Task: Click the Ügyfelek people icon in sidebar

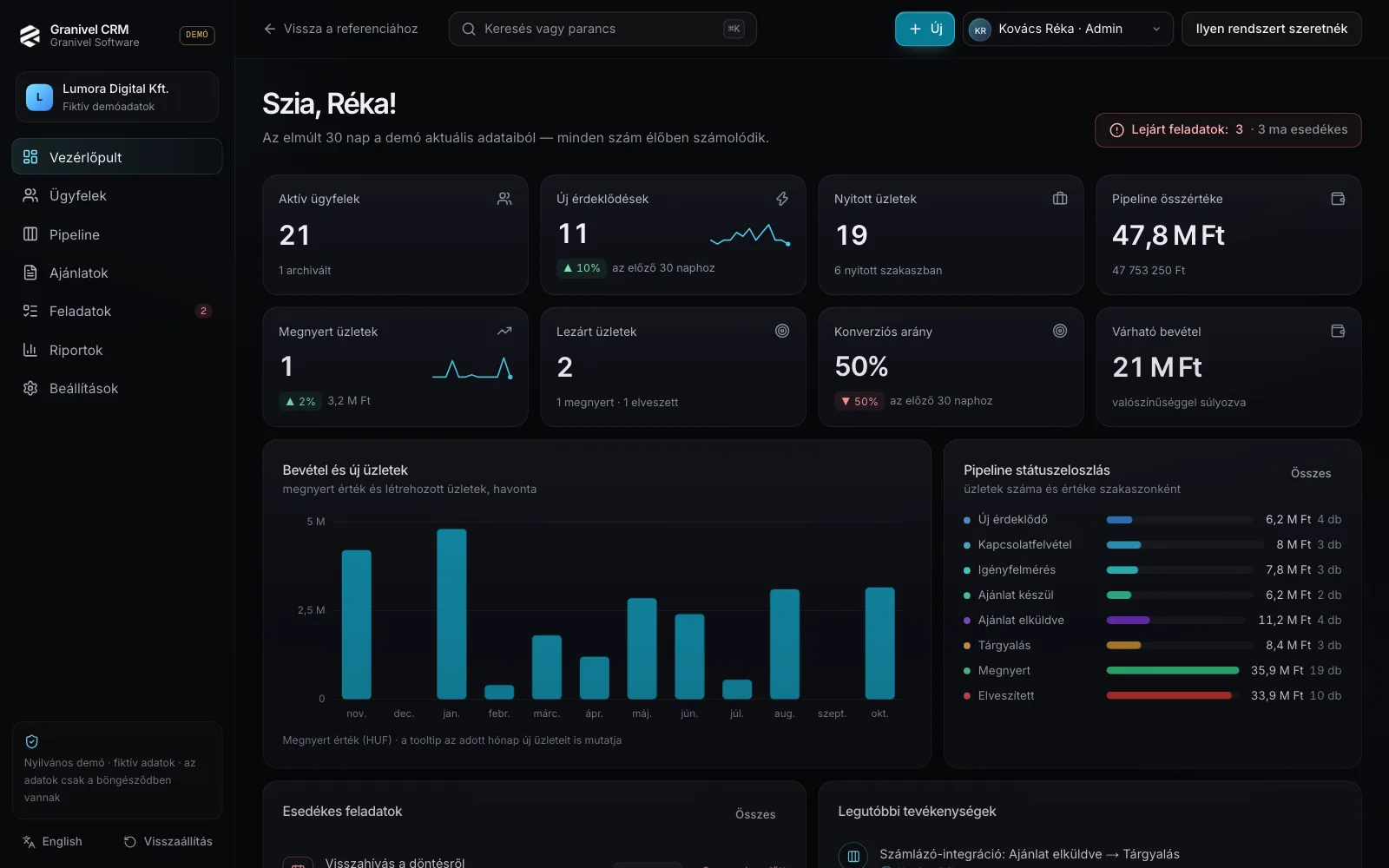Action: pos(30,195)
